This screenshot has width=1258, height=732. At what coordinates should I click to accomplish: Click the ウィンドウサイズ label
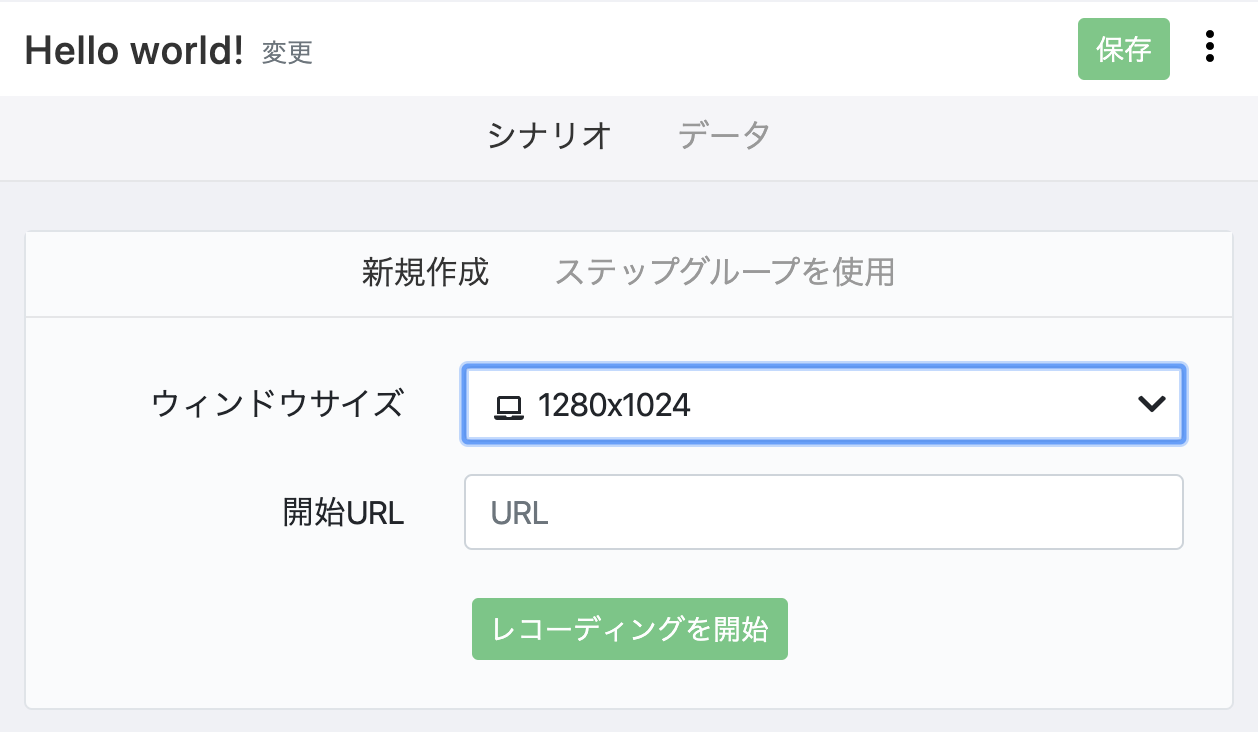(x=277, y=404)
